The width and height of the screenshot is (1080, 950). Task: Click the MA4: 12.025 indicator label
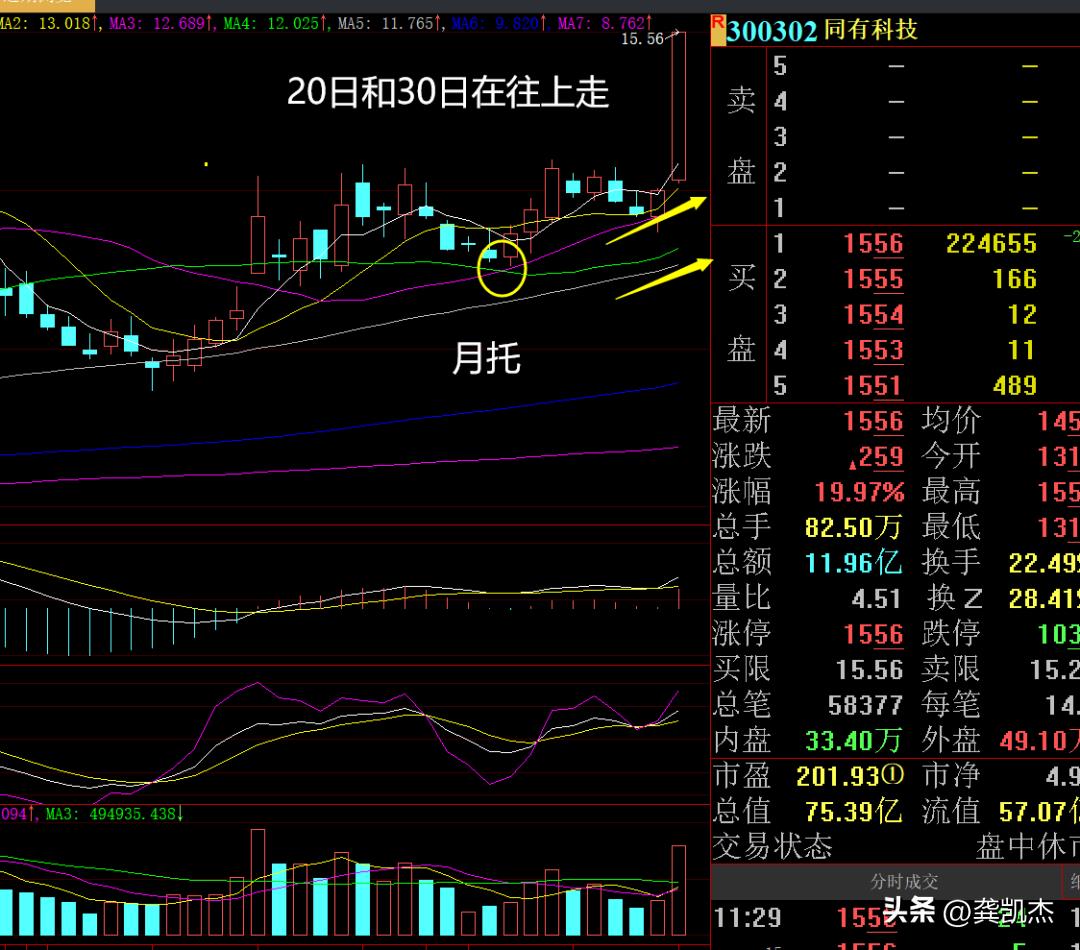point(274,23)
